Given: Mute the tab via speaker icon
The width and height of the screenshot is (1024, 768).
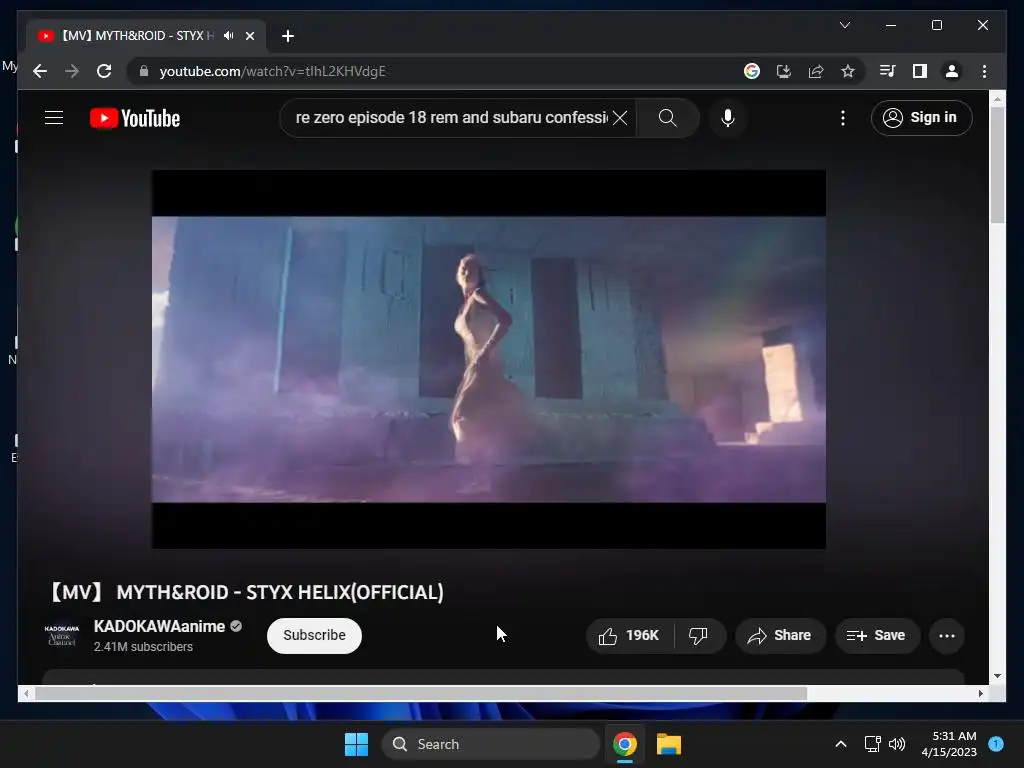Looking at the screenshot, I should click(x=229, y=35).
